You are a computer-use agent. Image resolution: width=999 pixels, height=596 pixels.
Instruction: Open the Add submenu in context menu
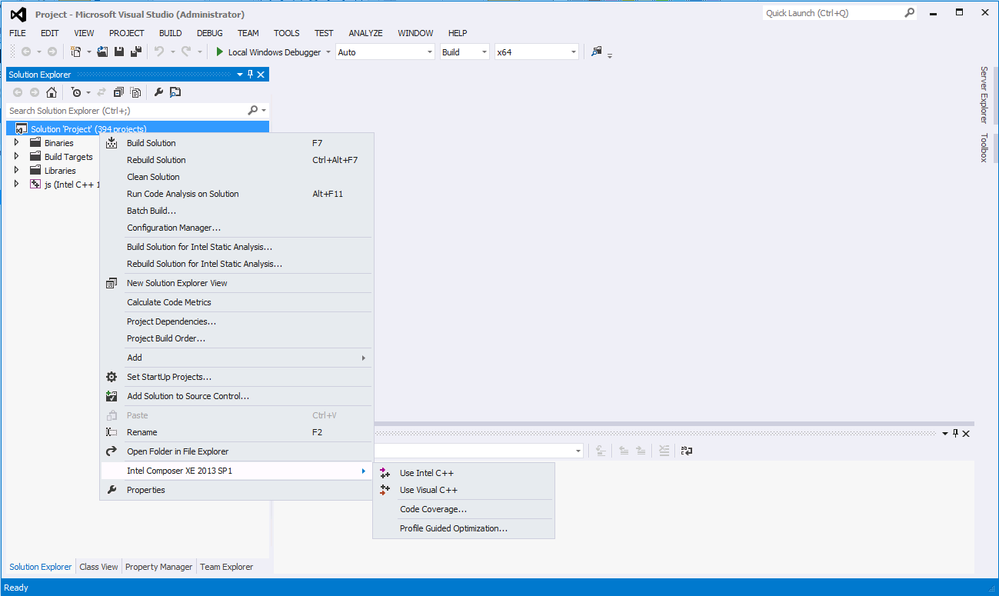click(x=236, y=358)
